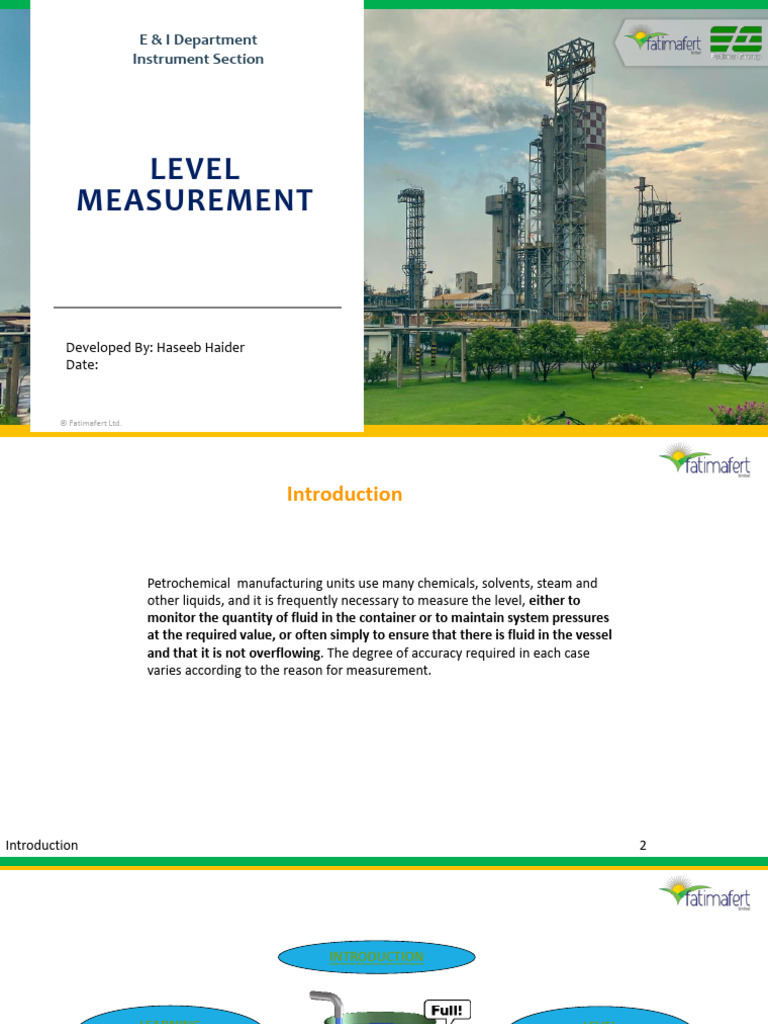This screenshot has height=1024, width=768.
Task: Click the "E & I Department" heading
Action: coord(198,40)
